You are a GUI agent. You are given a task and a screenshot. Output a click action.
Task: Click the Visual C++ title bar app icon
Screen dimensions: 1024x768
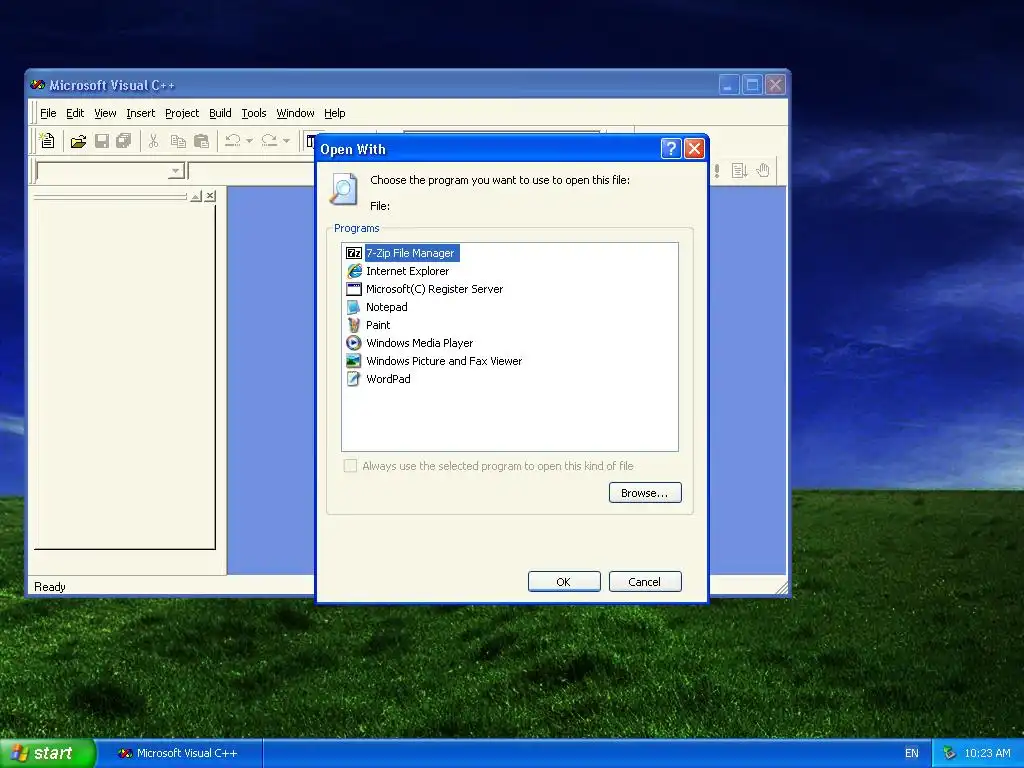[x=38, y=85]
